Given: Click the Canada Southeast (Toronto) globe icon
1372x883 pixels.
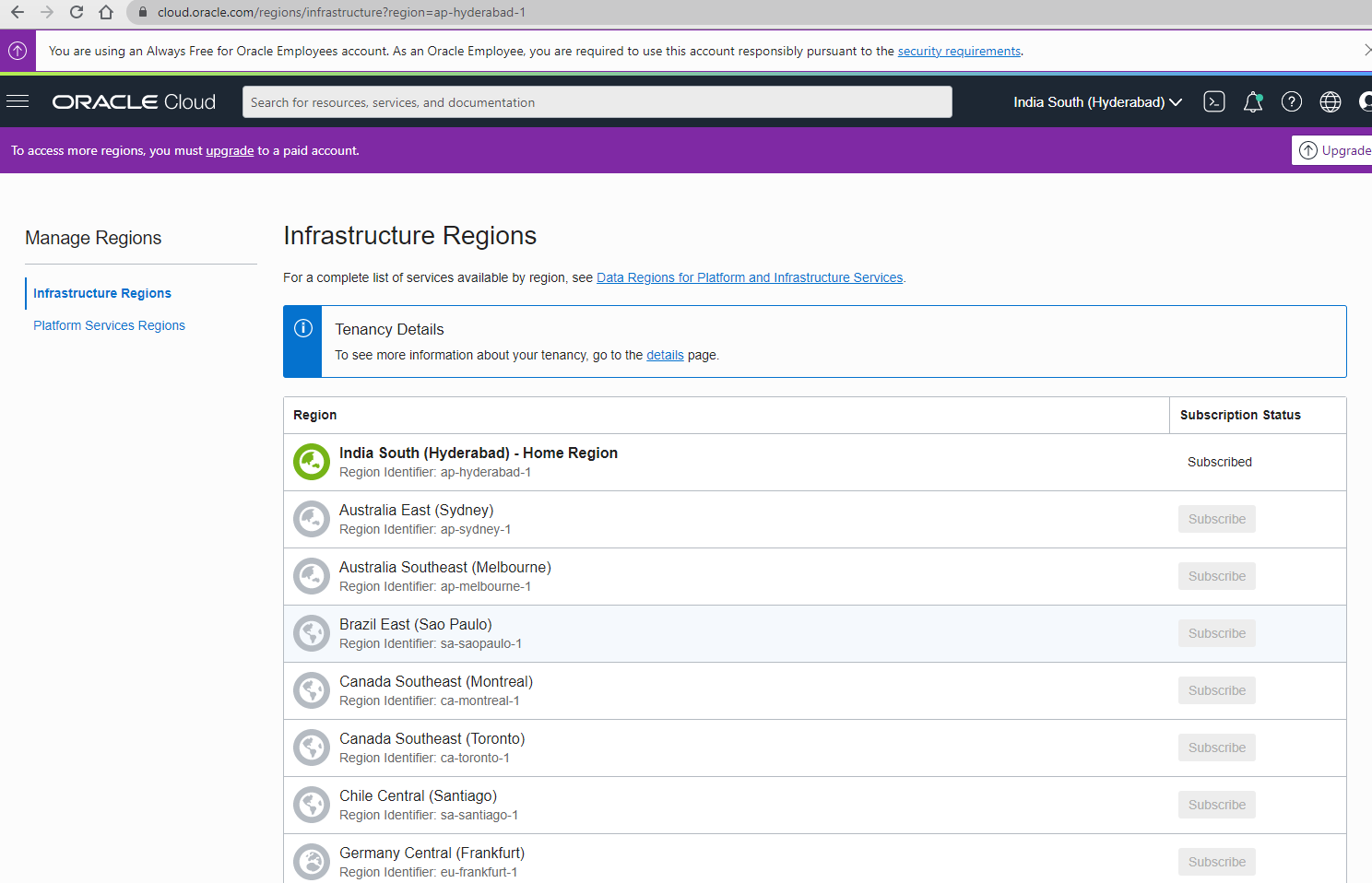Looking at the screenshot, I should [x=312, y=748].
